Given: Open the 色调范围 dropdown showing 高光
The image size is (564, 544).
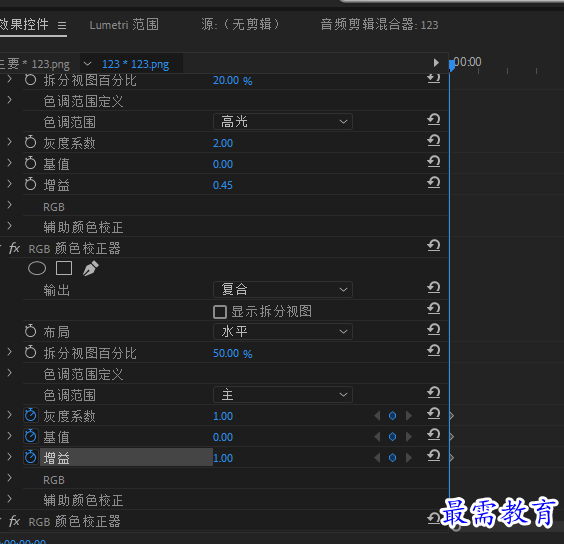Looking at the screenshot, I should [283, 122].
